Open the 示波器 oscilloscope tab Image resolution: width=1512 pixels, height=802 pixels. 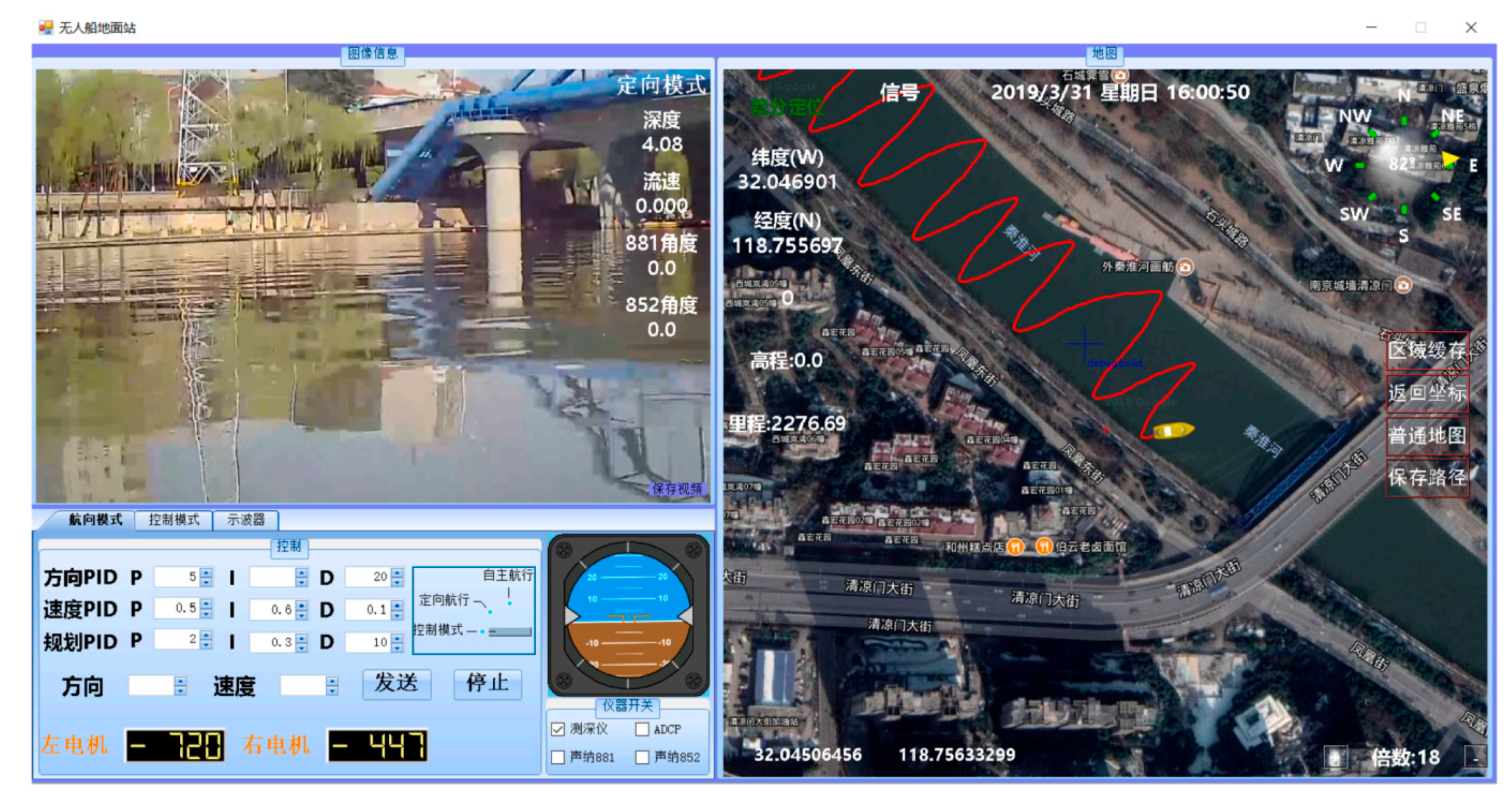point(246,520)
